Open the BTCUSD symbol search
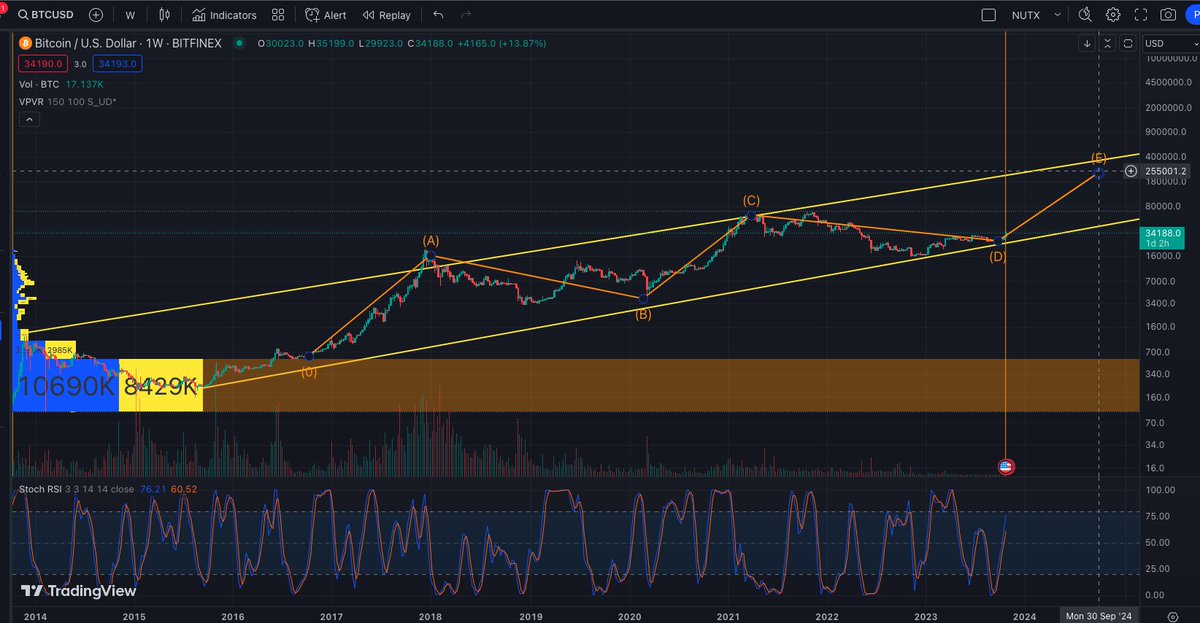 48,15
